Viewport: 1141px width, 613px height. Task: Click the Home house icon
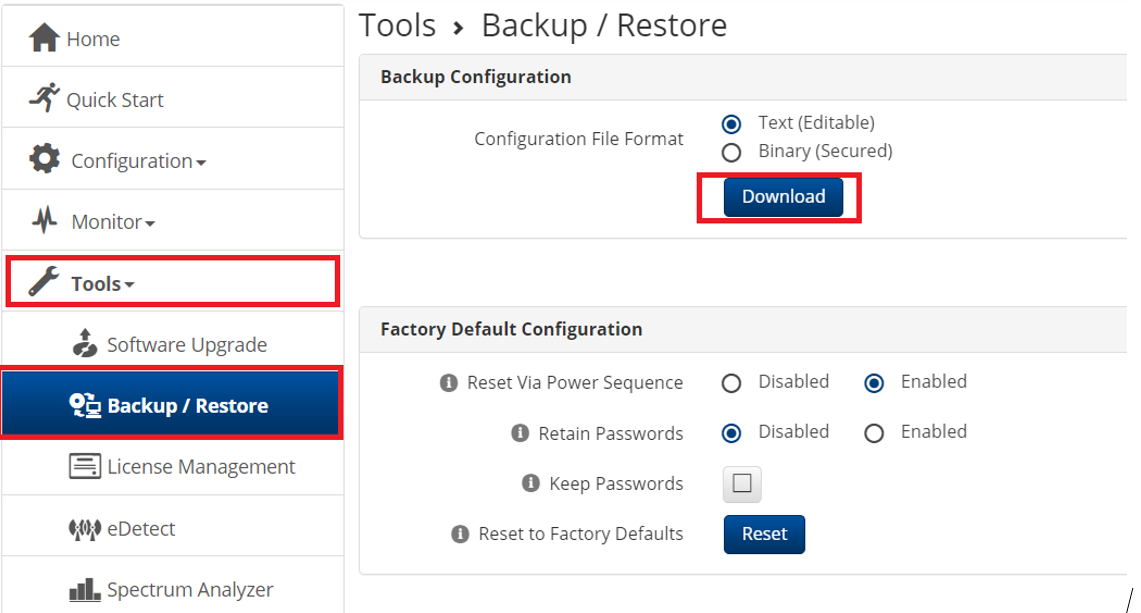click(x=45, y=38)
